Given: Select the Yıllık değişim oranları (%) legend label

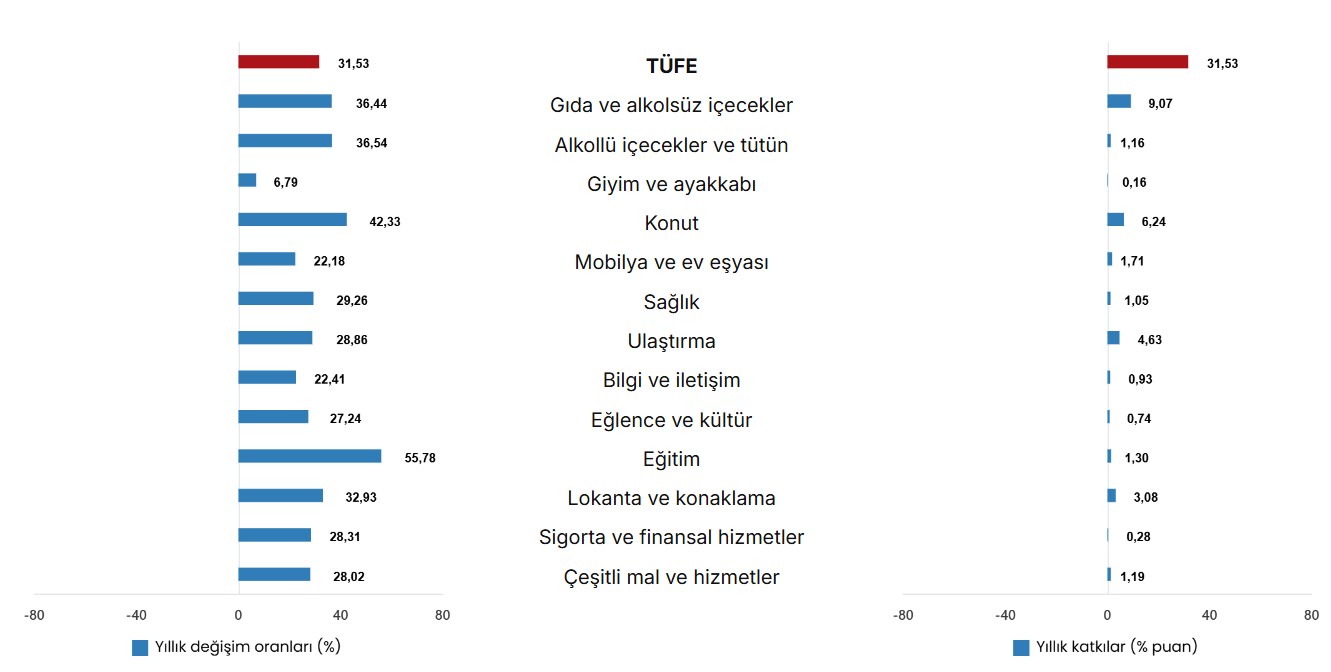Looking at the screenshot, I should [x=248, y=647].
